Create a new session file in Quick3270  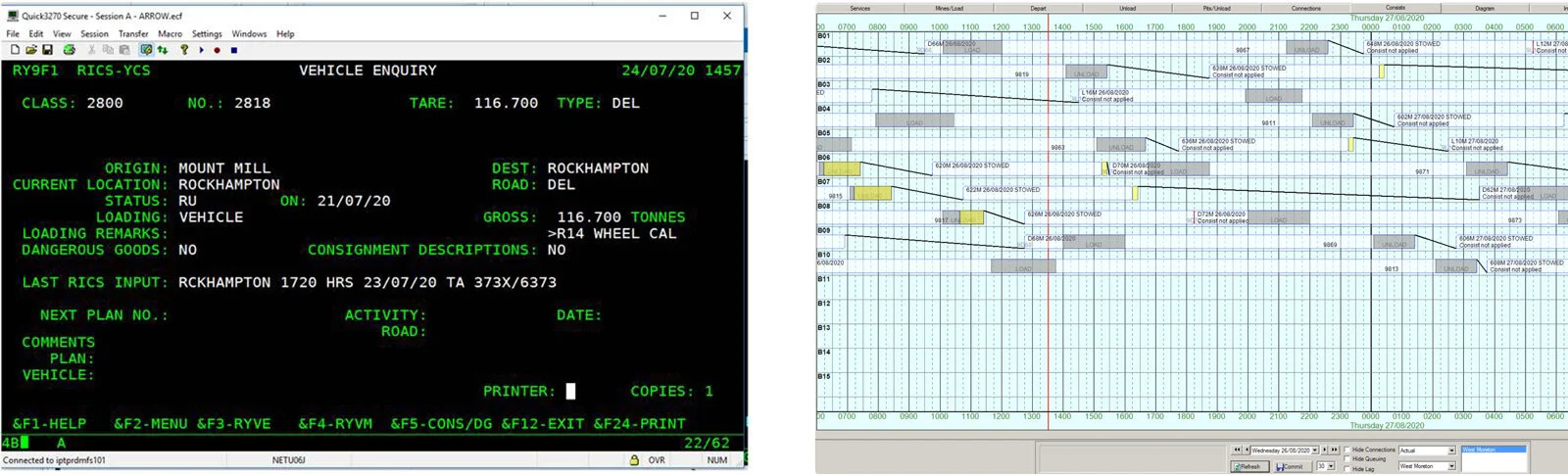click(x=15, y=50)
